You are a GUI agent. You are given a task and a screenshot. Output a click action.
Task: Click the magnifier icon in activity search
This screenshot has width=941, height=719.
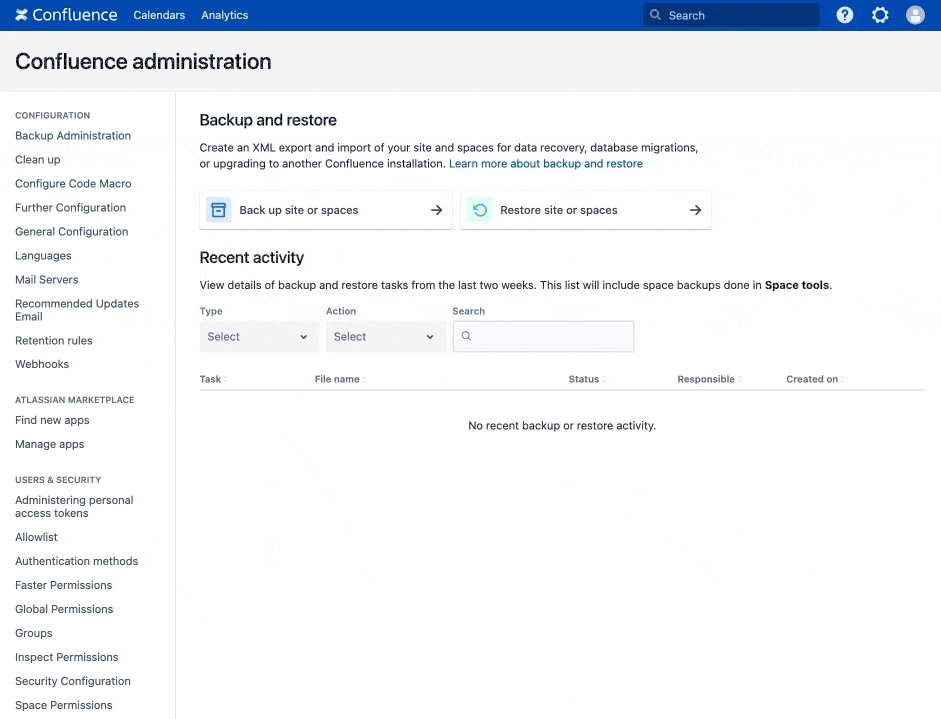[466, 336]
